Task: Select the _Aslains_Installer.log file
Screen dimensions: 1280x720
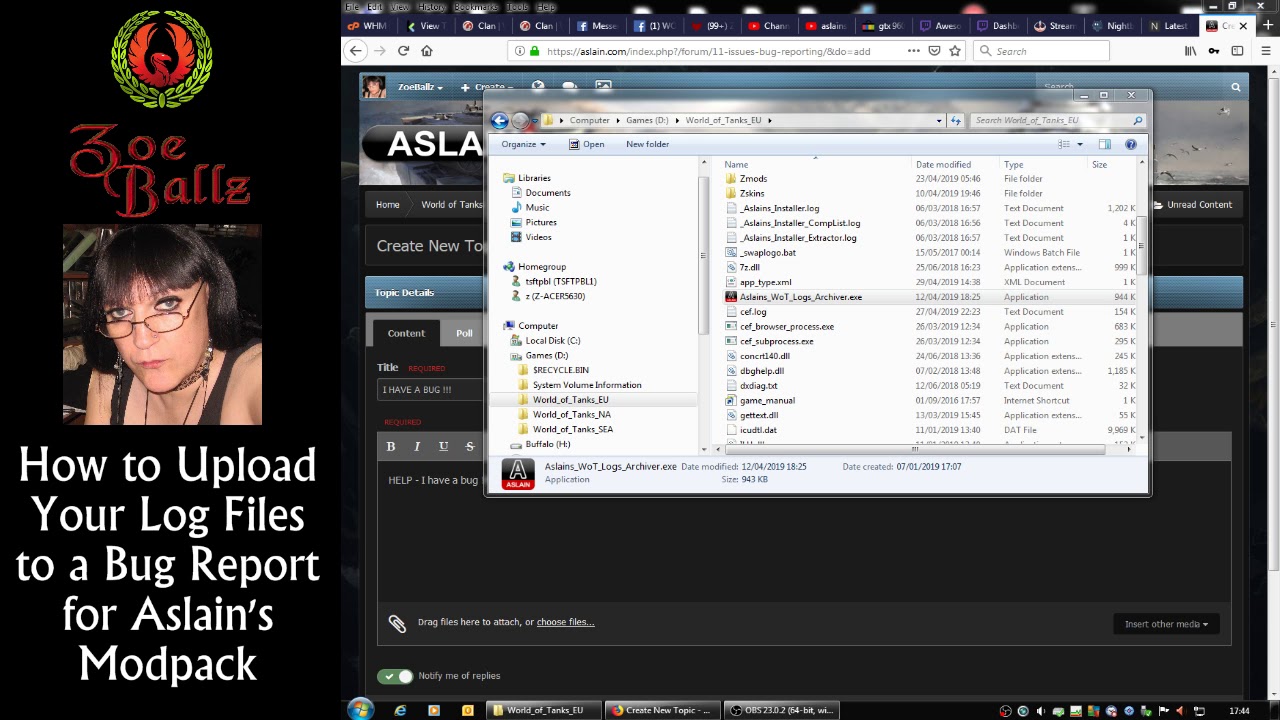Action: tap(779, 208)
